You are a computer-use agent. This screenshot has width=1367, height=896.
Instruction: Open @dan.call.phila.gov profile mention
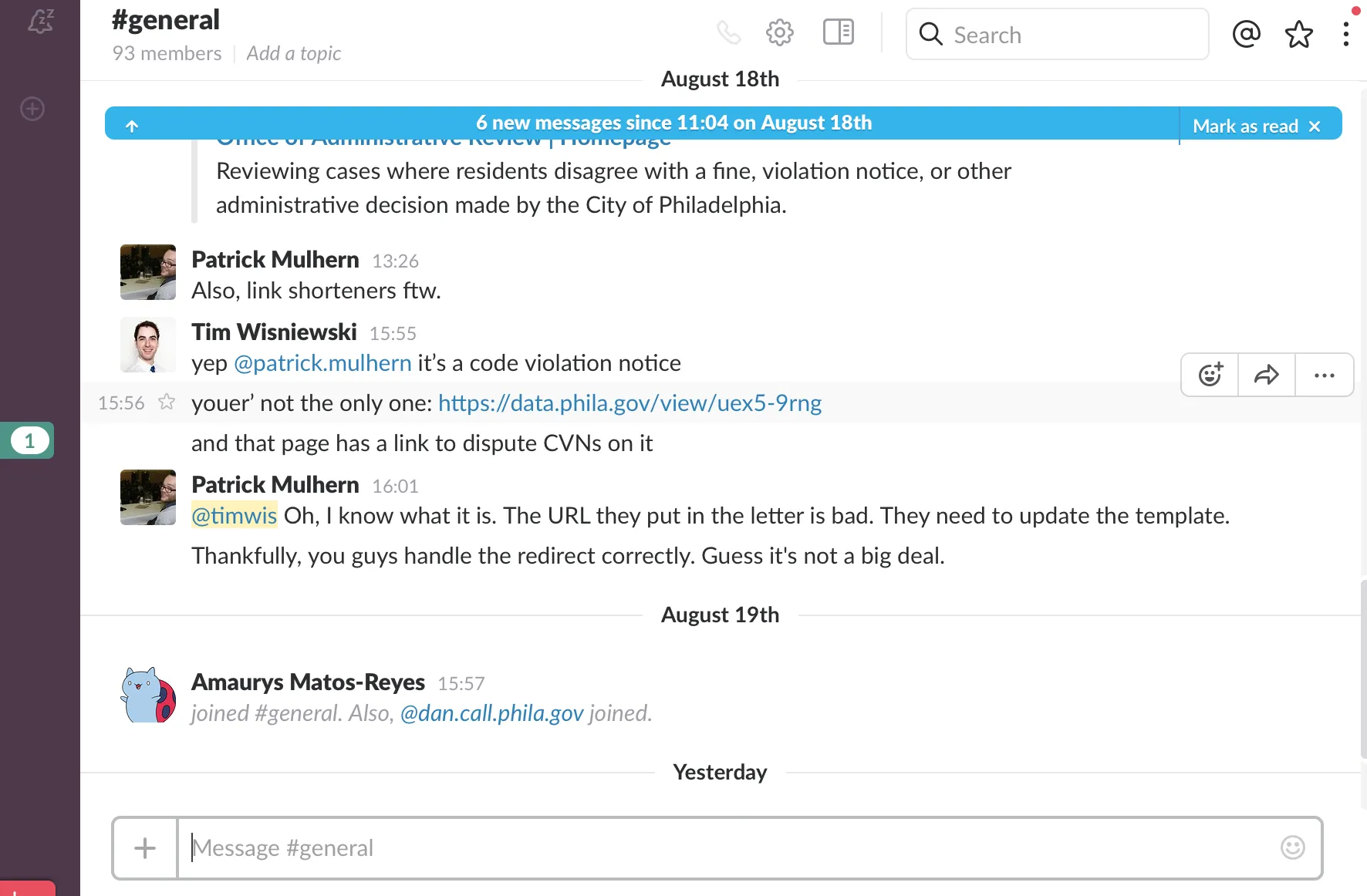pyautogui.click(x=491, y=713)
